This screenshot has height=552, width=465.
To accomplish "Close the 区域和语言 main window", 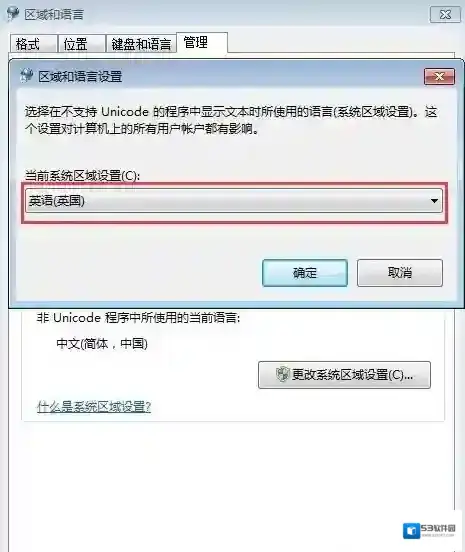I will pos(445,15).
